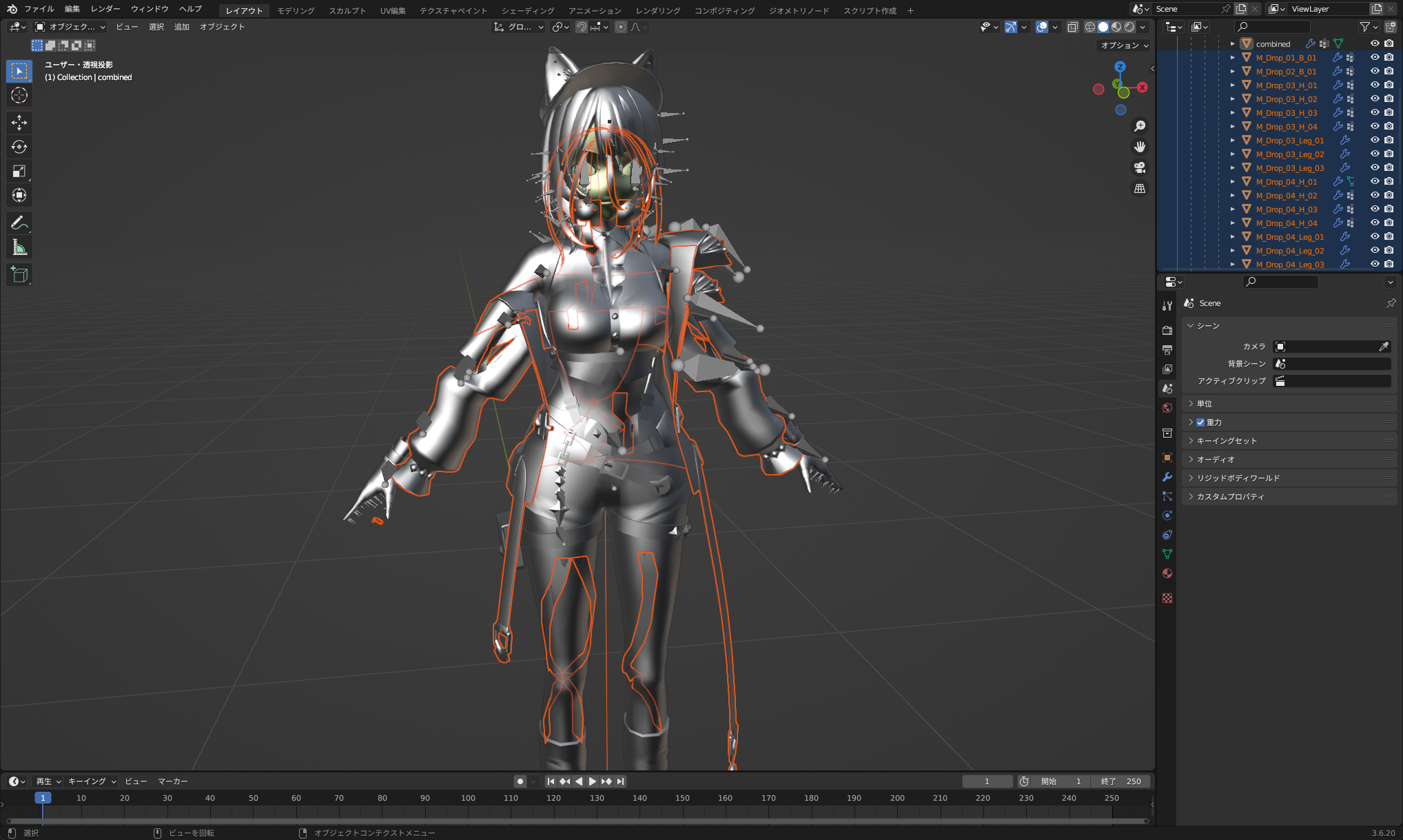Open the View Layer properties tab
Image resolution: width=1403 pixels, height=840 pixels.
pyautogui.click(x=1167, y=369)
